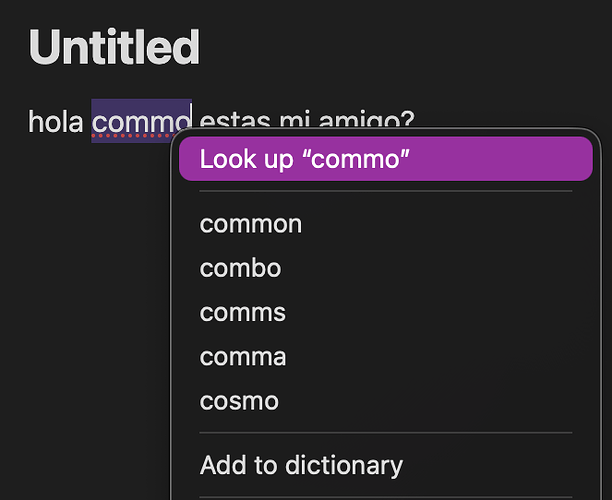Image resolution: width=612 pixels, height=500 pixels.
Task: Click Add to dictionary
Action: [301, 465]
